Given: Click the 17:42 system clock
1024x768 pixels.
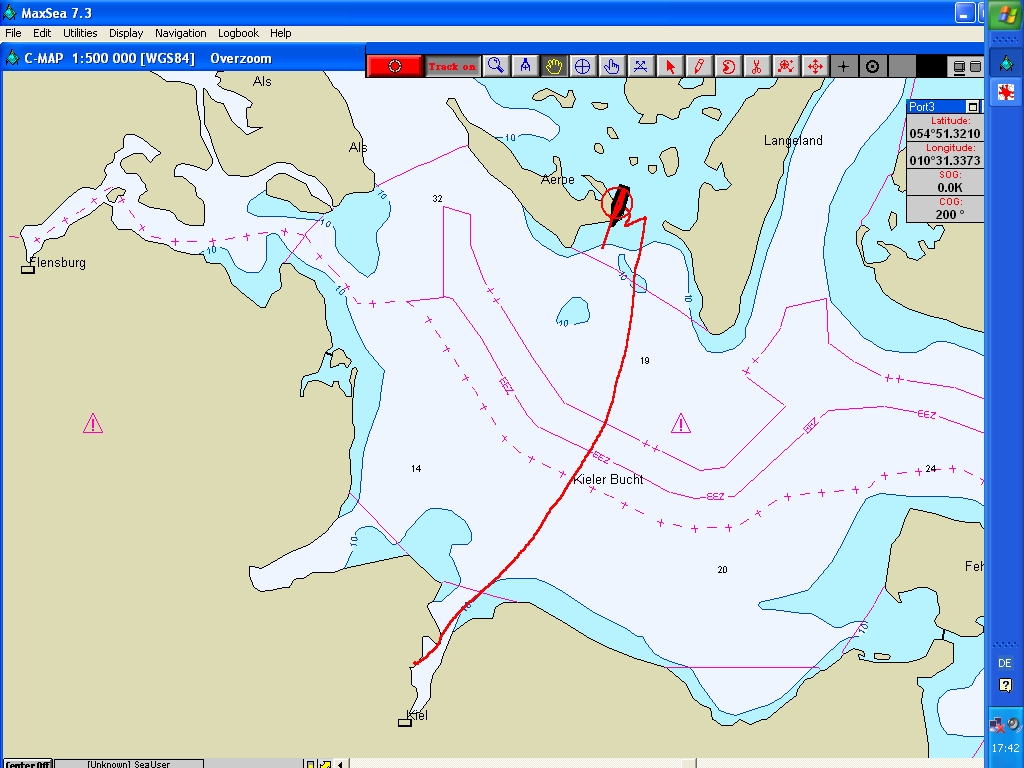Looking at the screenshot, I should point(1005,748).
